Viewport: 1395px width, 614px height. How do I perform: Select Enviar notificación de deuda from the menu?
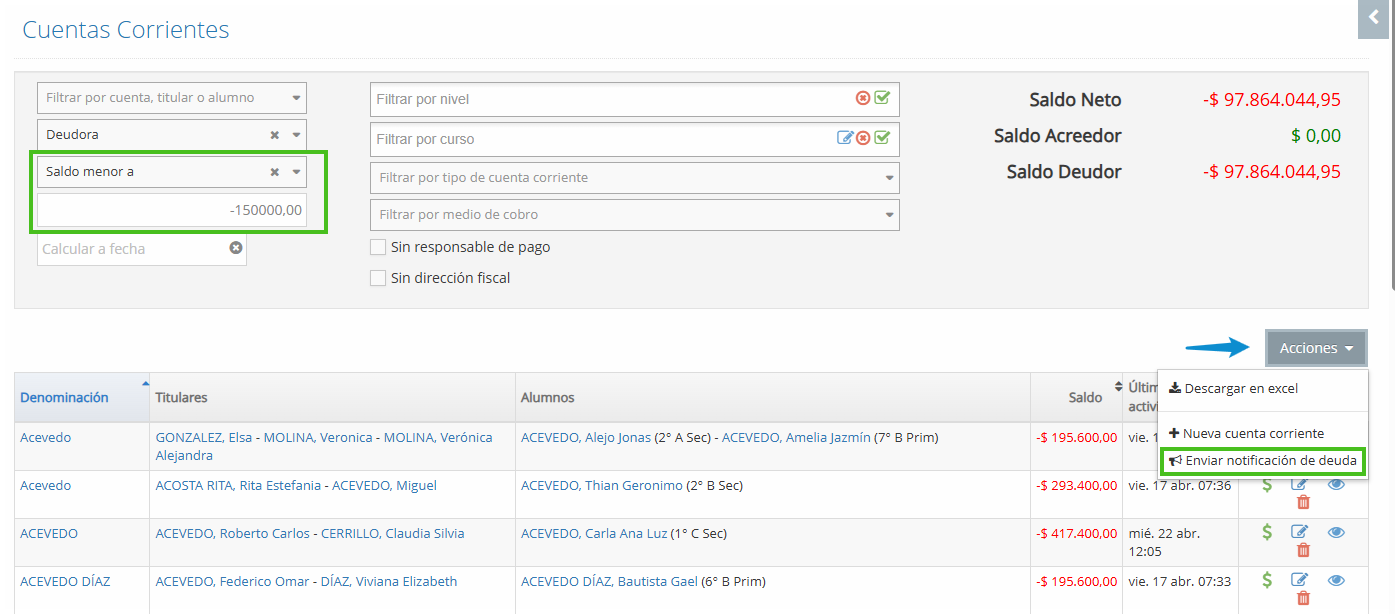(x=1264, y=461)
